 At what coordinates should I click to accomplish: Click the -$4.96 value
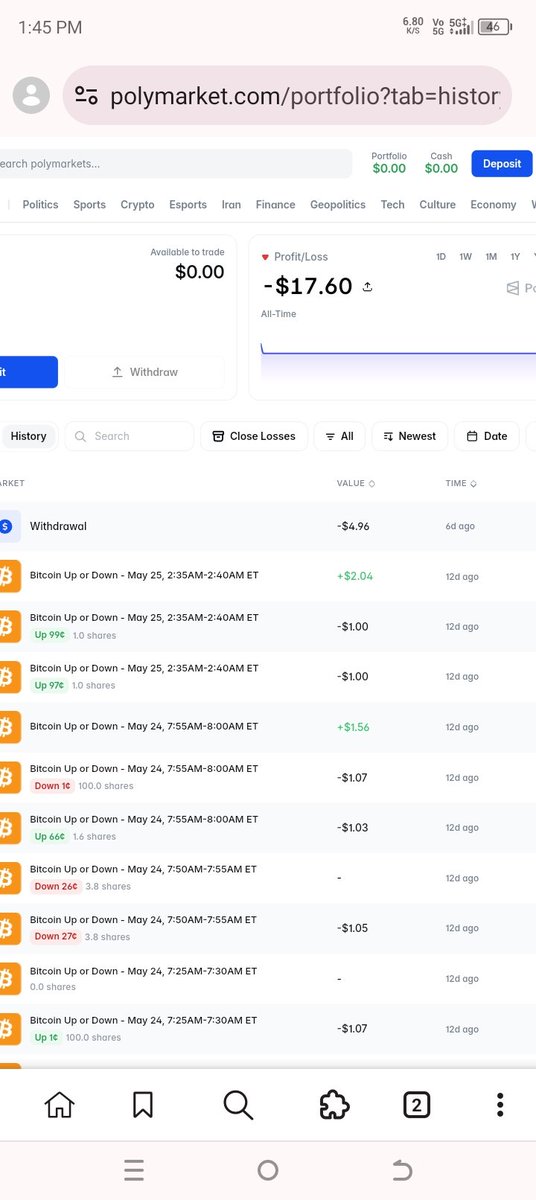click(353, 526)
